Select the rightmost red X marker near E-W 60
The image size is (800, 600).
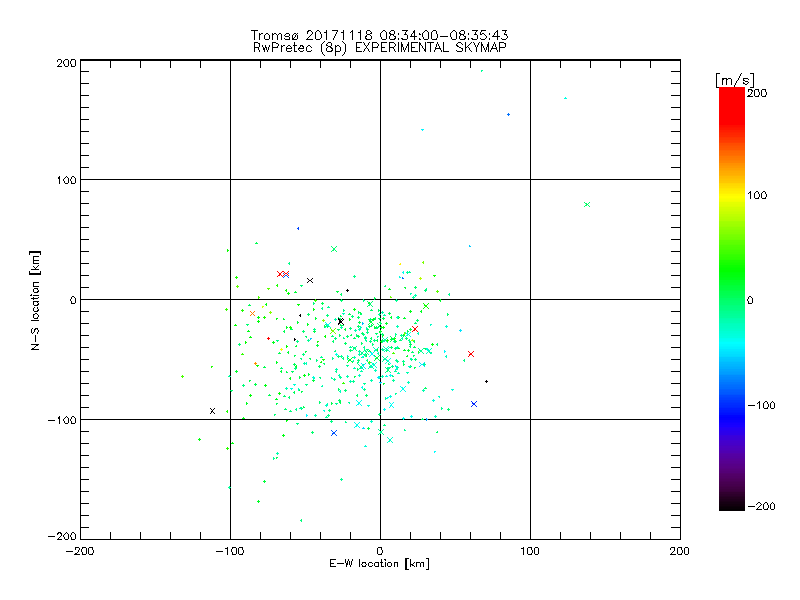(471, 354)
